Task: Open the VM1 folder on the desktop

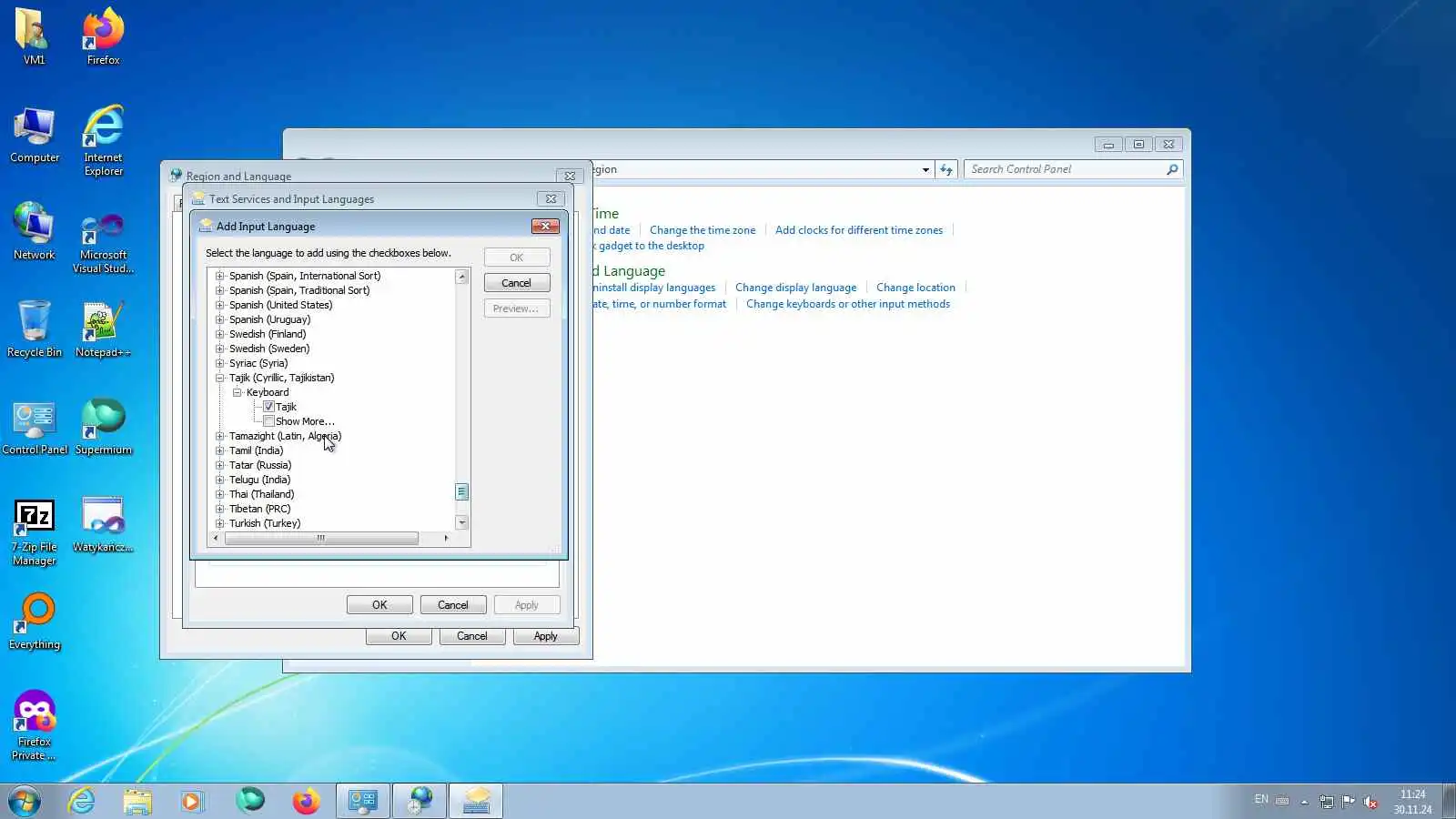Action: pyautogui.click(x=34, y=36)
